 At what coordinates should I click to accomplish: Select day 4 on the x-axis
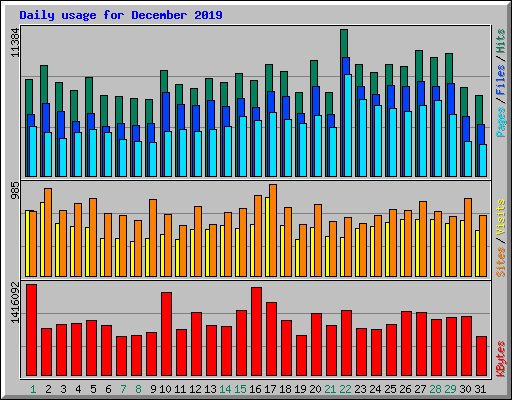tap(78, 389)
